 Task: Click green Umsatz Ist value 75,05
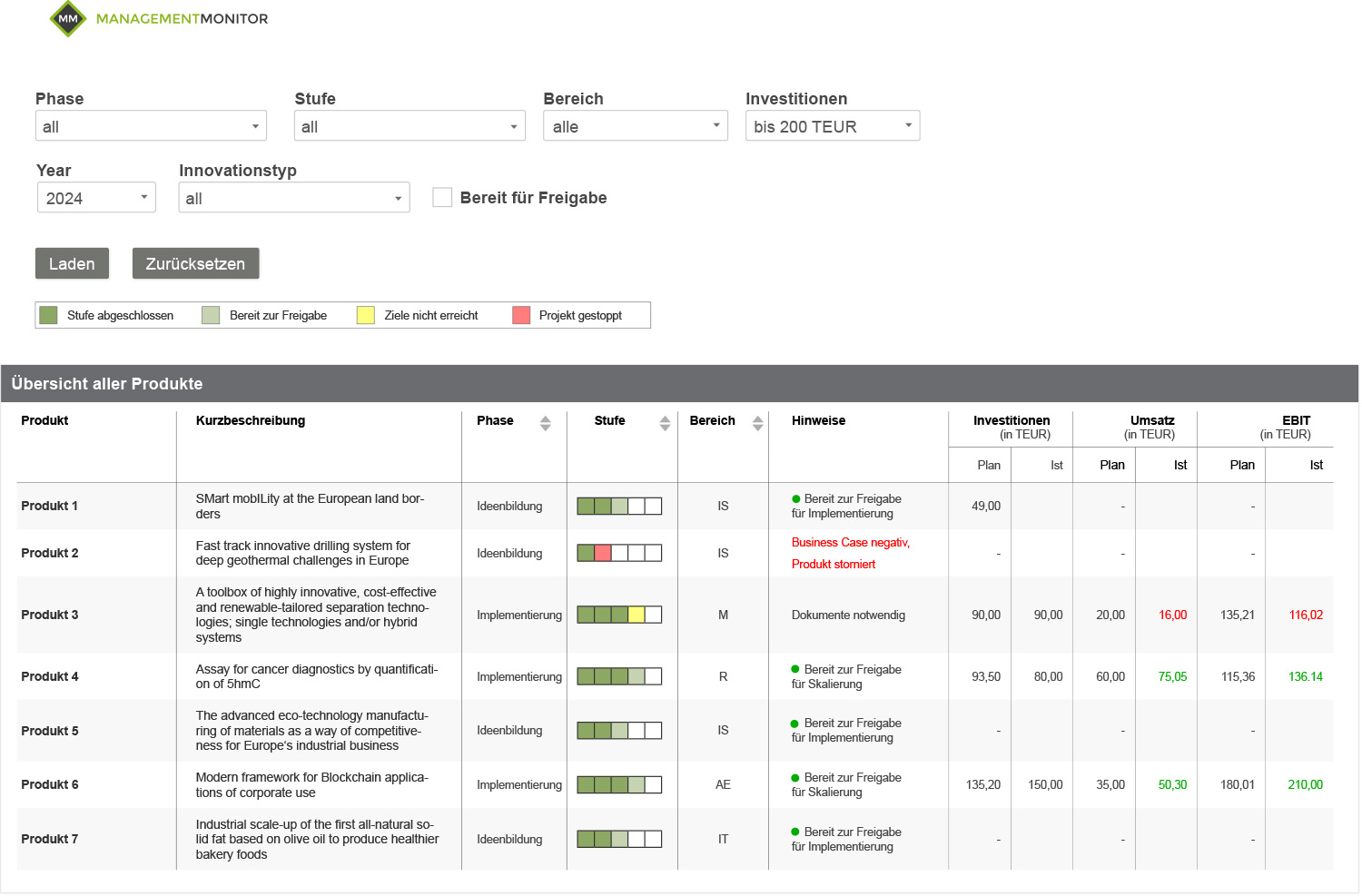1172,676
